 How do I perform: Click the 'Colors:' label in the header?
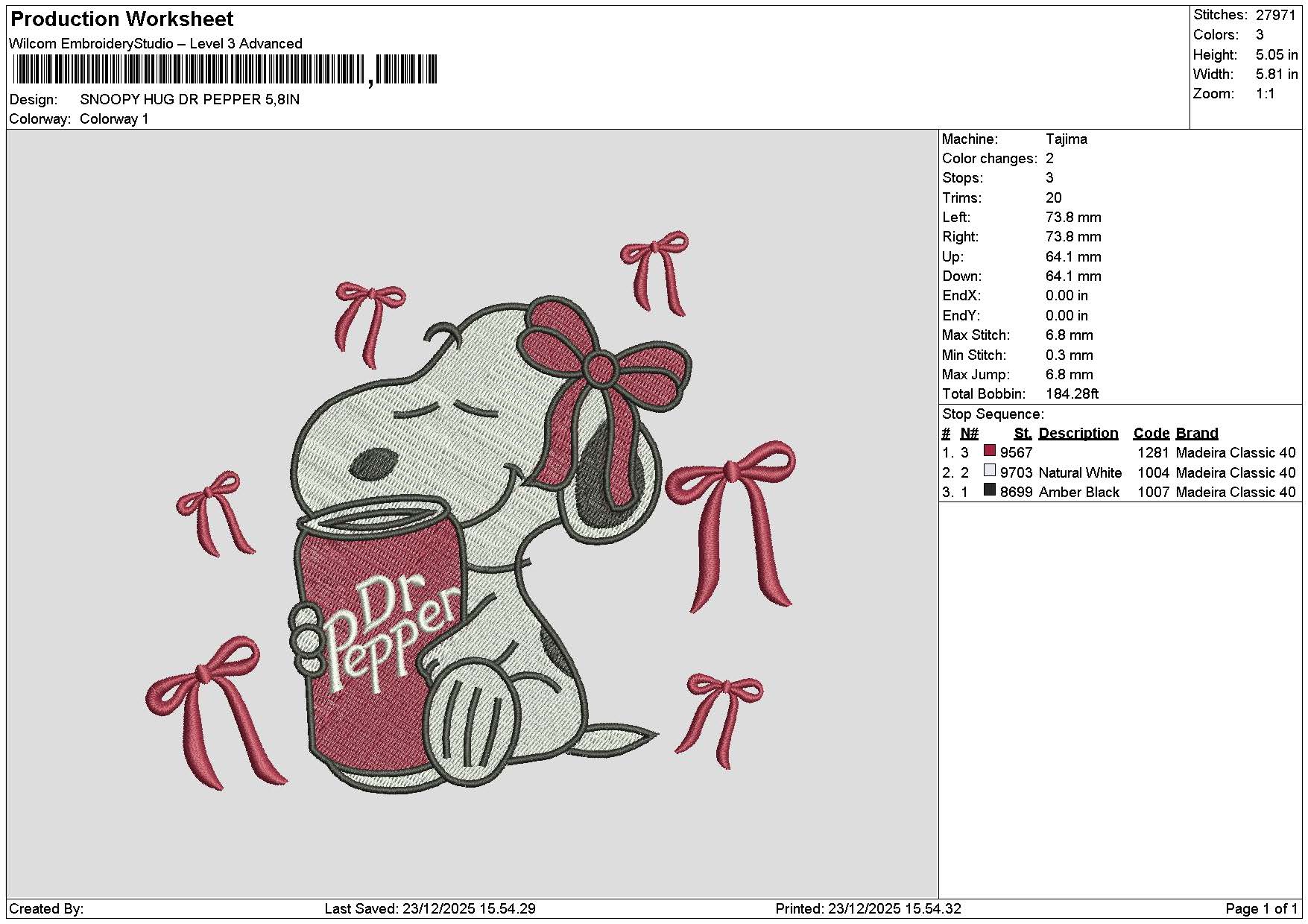point(1216,35)
